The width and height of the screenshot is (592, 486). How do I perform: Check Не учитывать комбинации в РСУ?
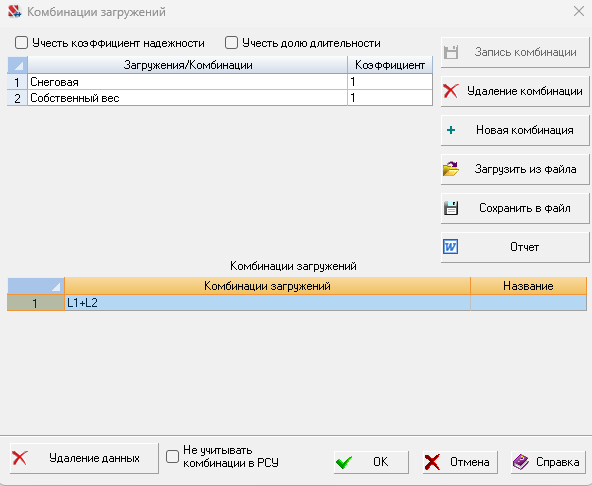click(x=173, y=457)
